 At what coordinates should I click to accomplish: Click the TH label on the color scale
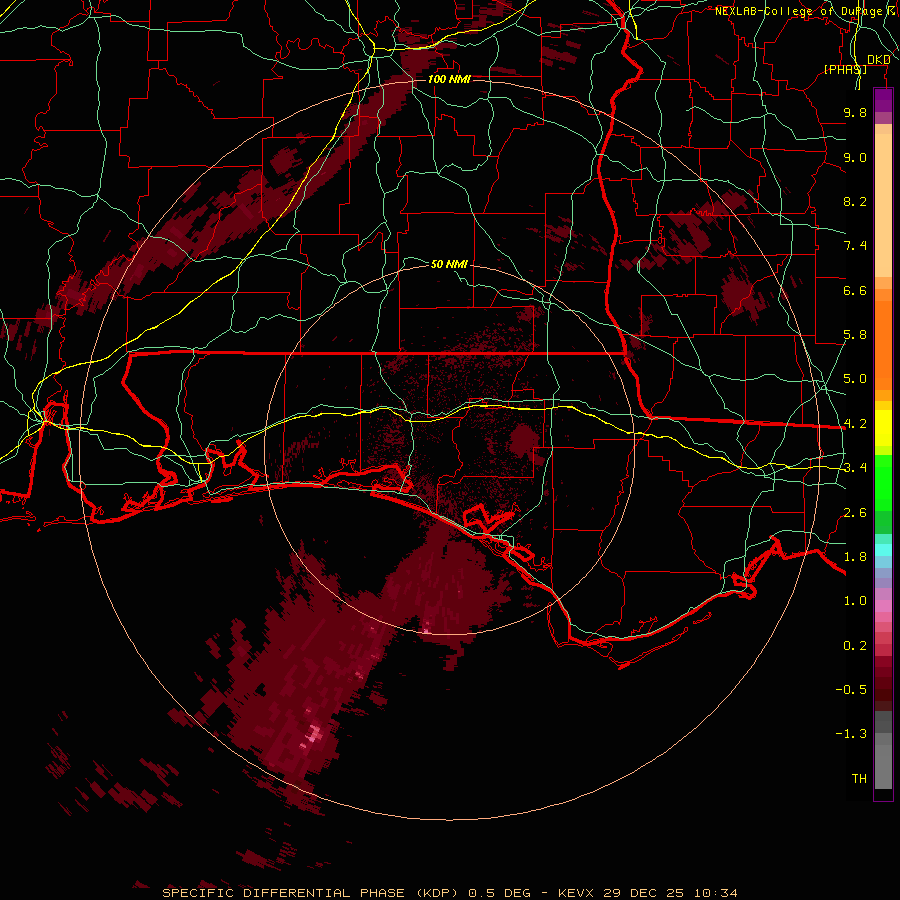(859, 779)
